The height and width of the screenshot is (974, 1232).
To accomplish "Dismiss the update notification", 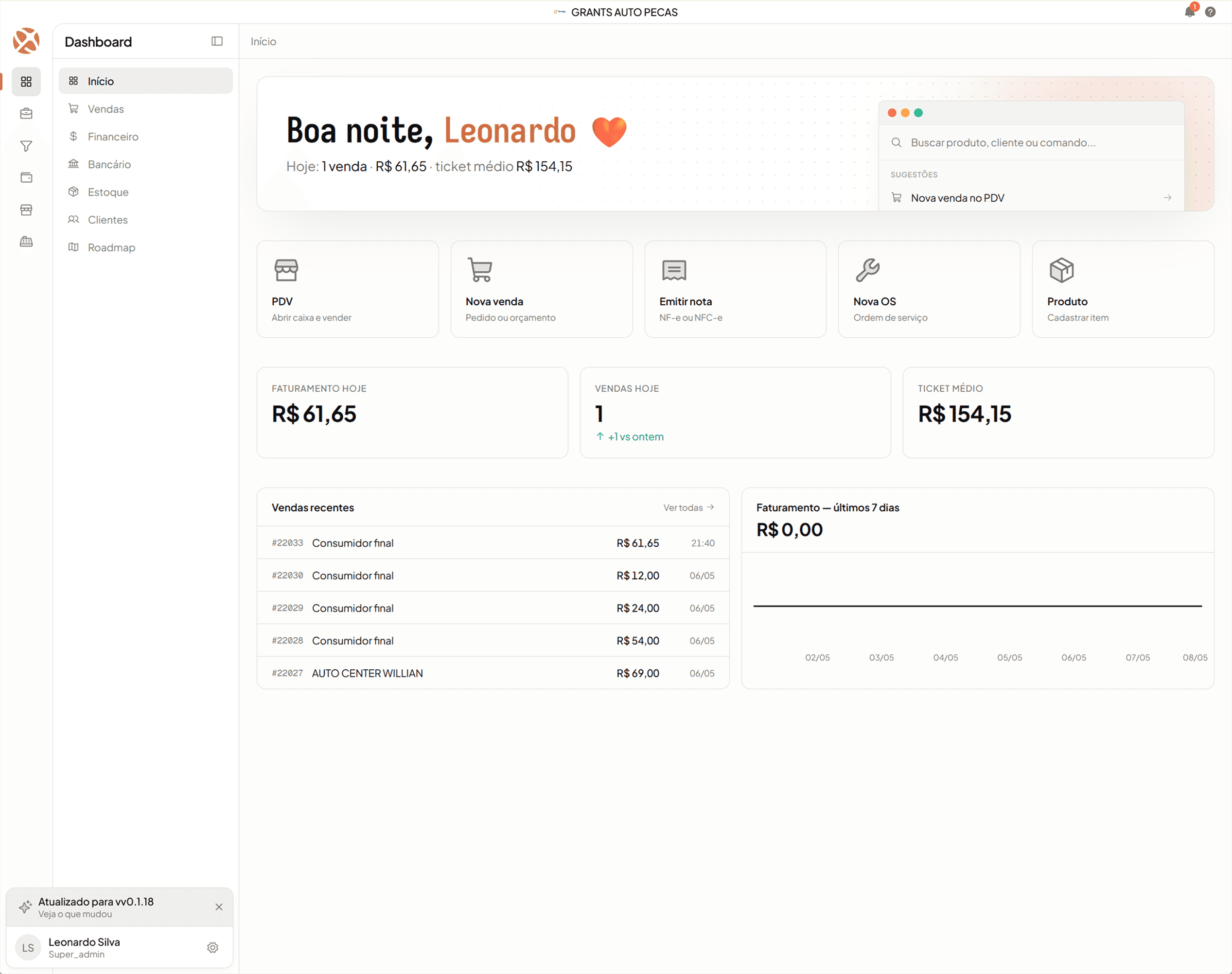I will tap(219, 907).
